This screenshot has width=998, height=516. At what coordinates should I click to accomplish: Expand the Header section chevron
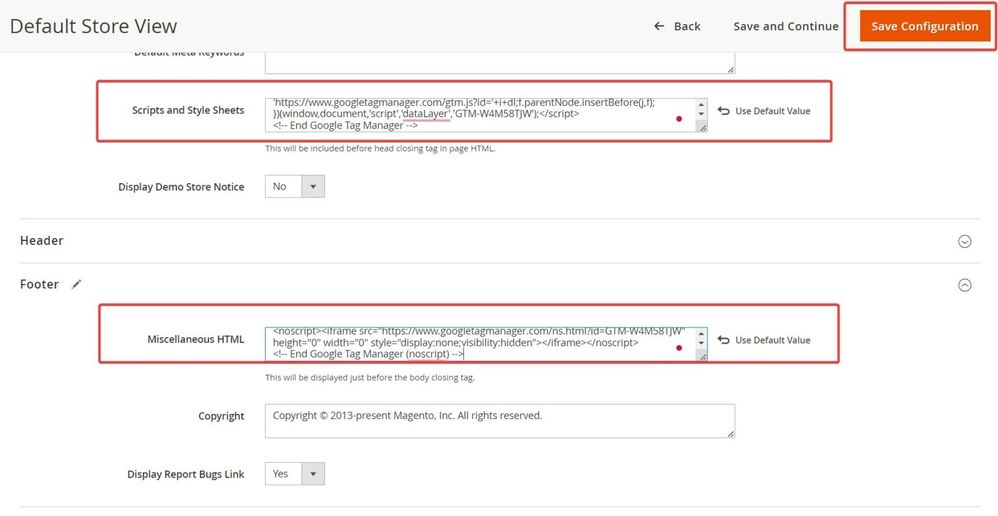[964, 241]
